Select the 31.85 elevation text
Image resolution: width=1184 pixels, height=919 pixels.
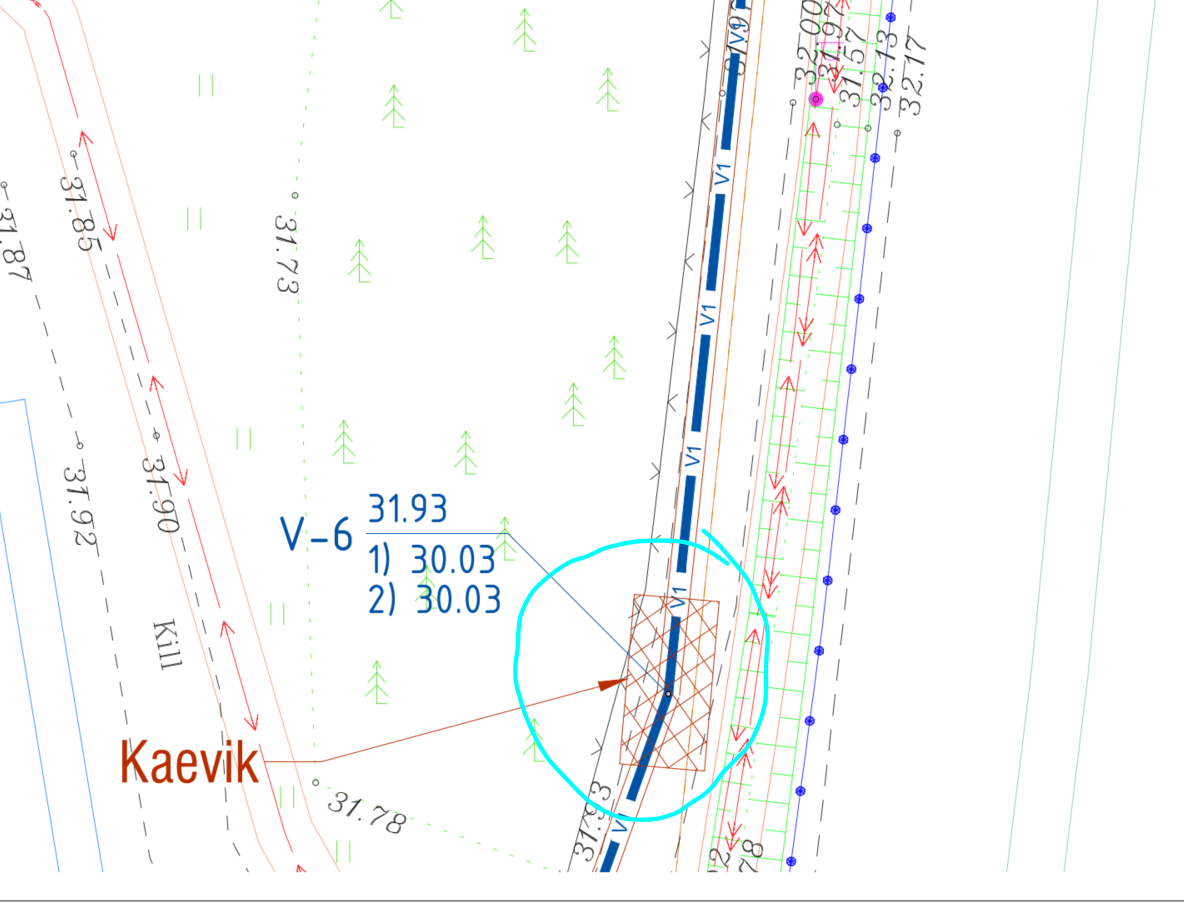click(77, 213)
